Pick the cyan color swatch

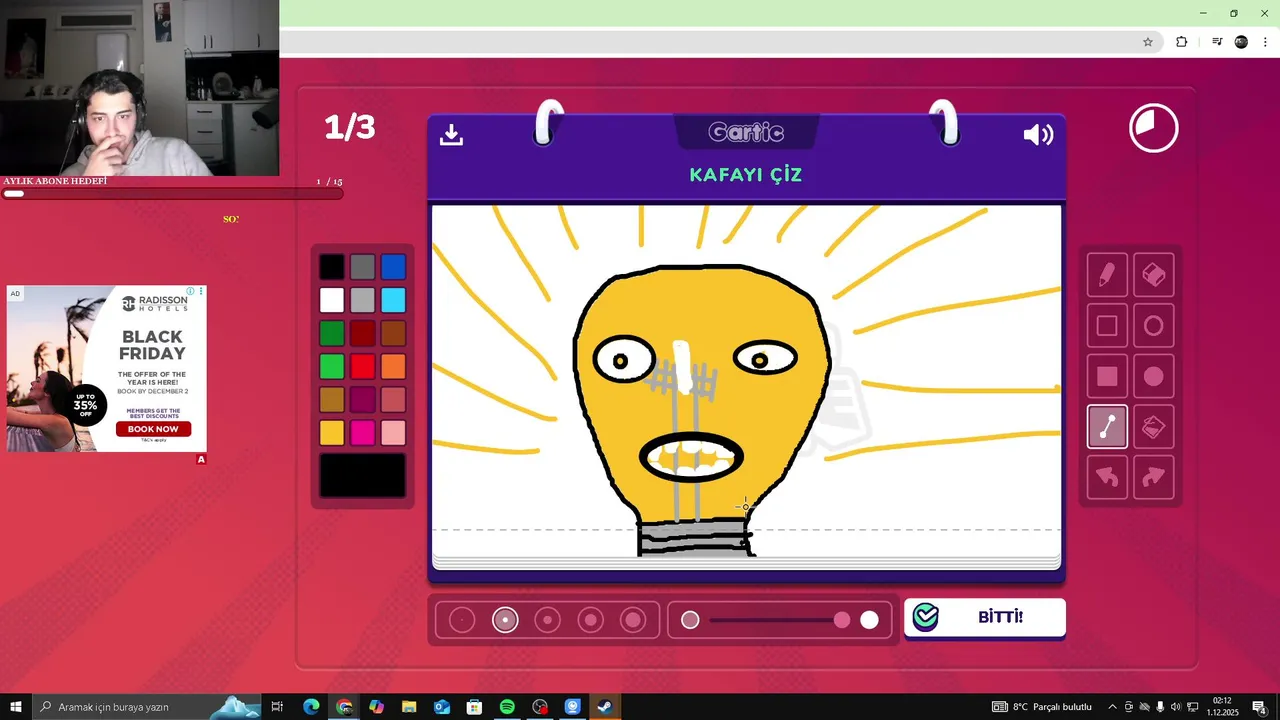[393, 300]
